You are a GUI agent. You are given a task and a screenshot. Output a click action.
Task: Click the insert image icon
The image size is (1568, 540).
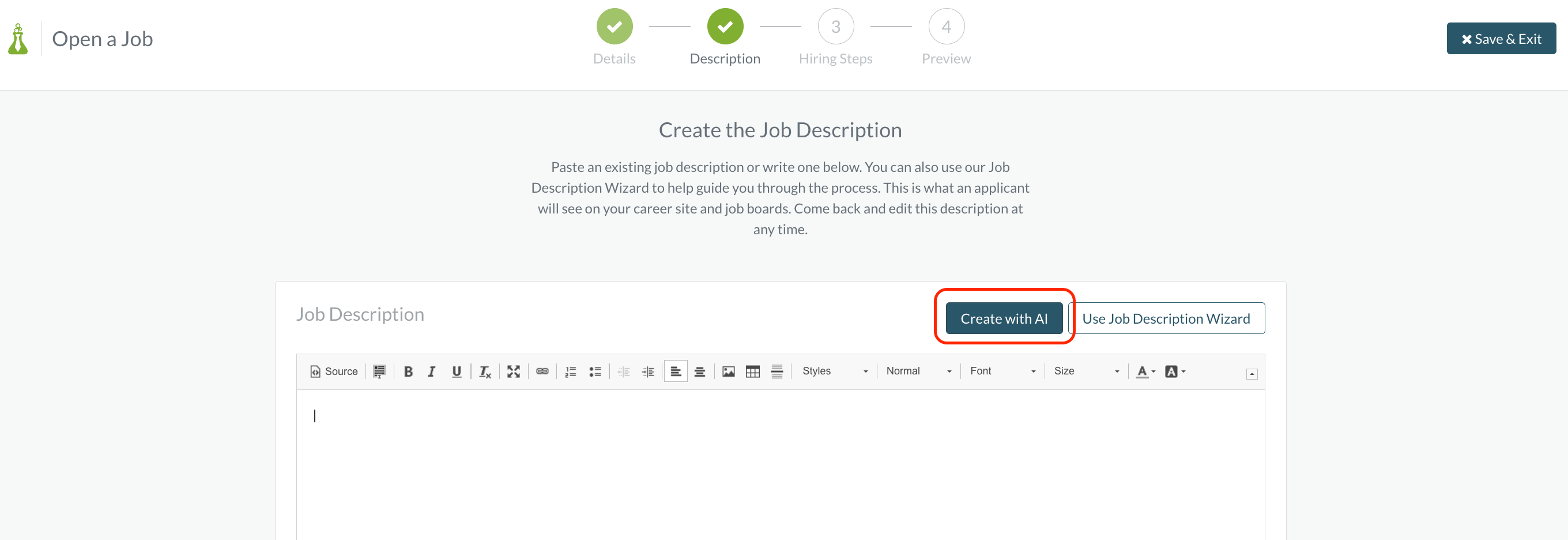point(728,370)
